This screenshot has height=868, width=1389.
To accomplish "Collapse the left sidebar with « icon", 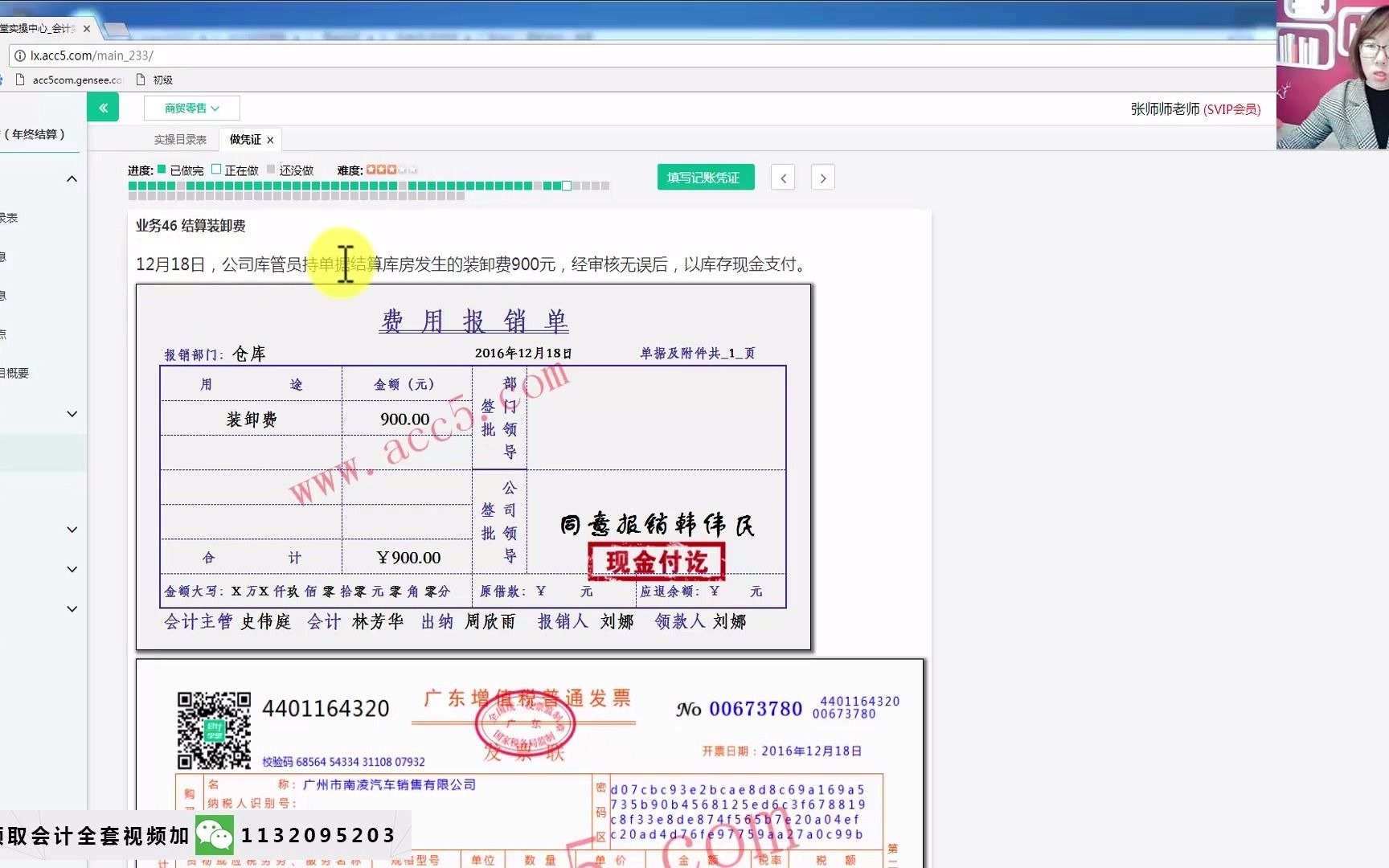I will click(103, 107).
